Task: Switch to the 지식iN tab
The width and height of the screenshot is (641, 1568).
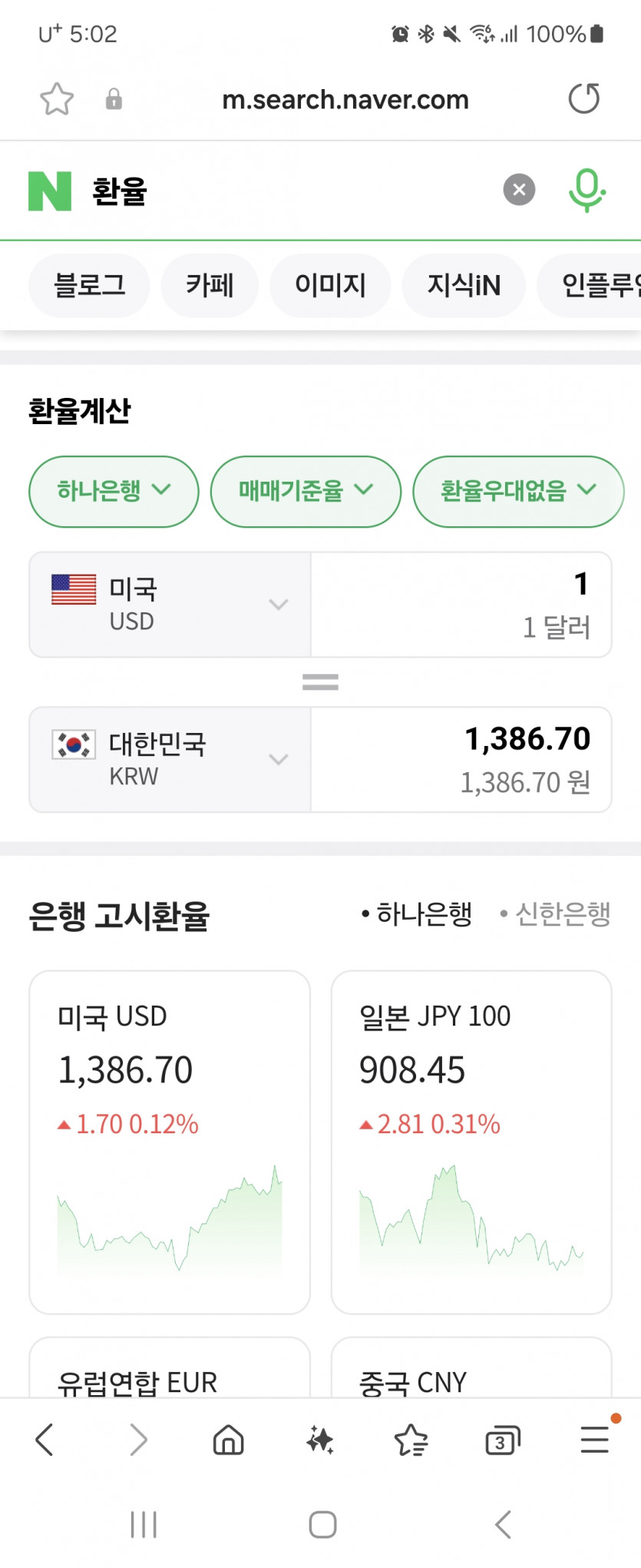Action: [464, 286]
